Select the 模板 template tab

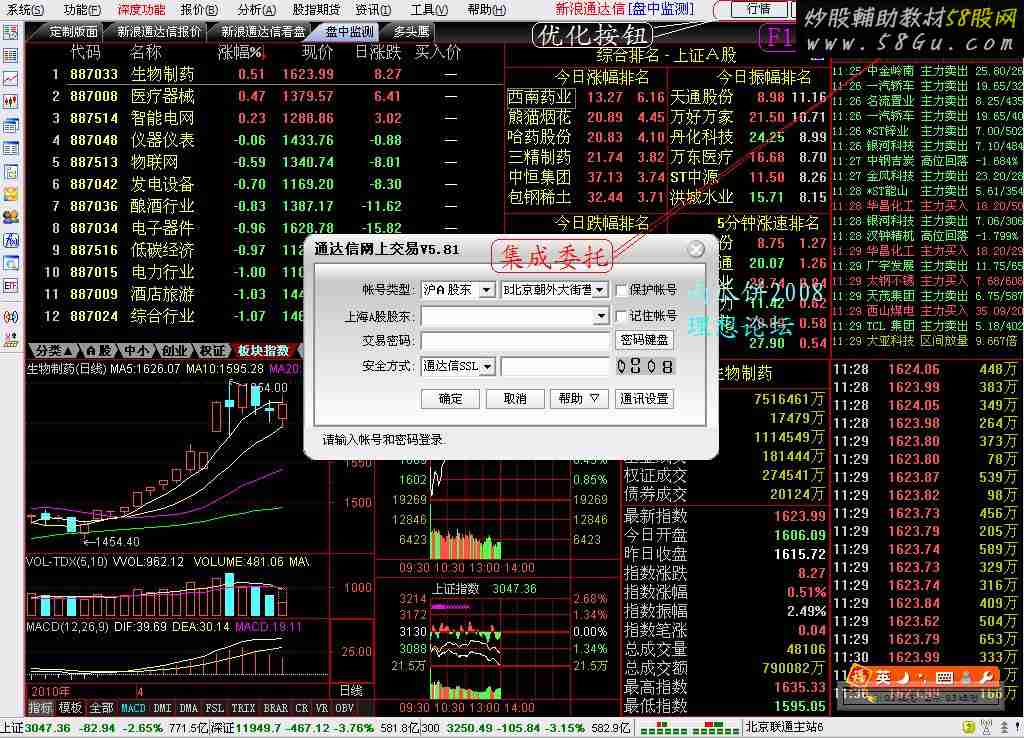coord(70,708)
